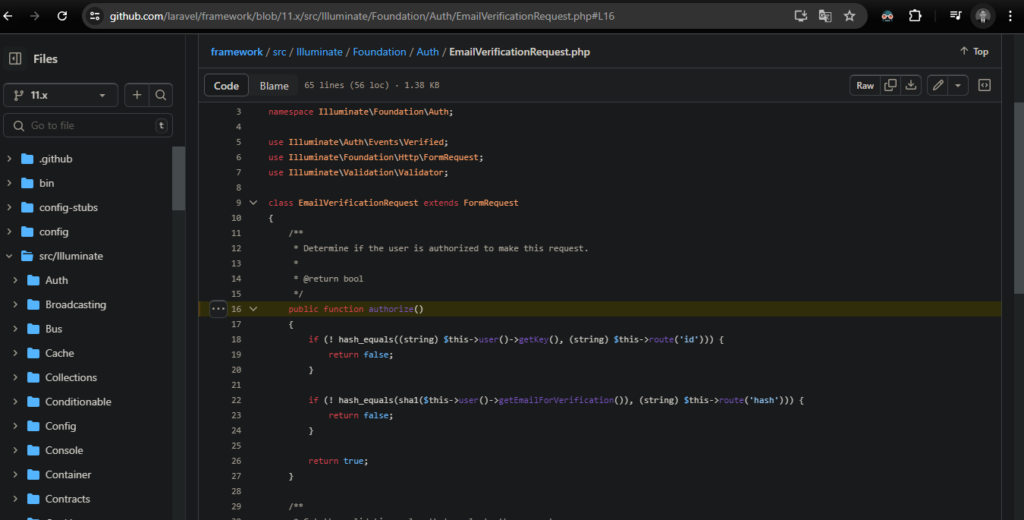Select the Console folder in tree
The image size is (1024, 520).
coord(64,450)
